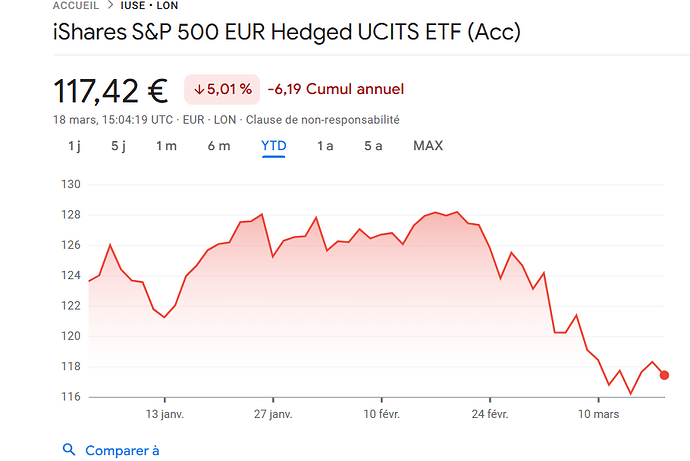690x461 pixels.
Task: Show the 5 a chart range
Action: coord(373,146)
